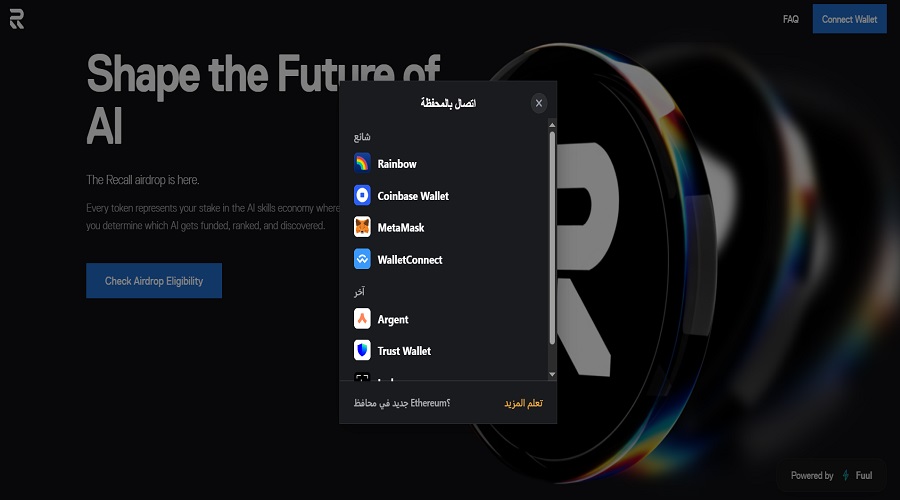The image size is (900, 500).
Task: Pick the MetaMask fox icon
Action: [x=362, y=227]
